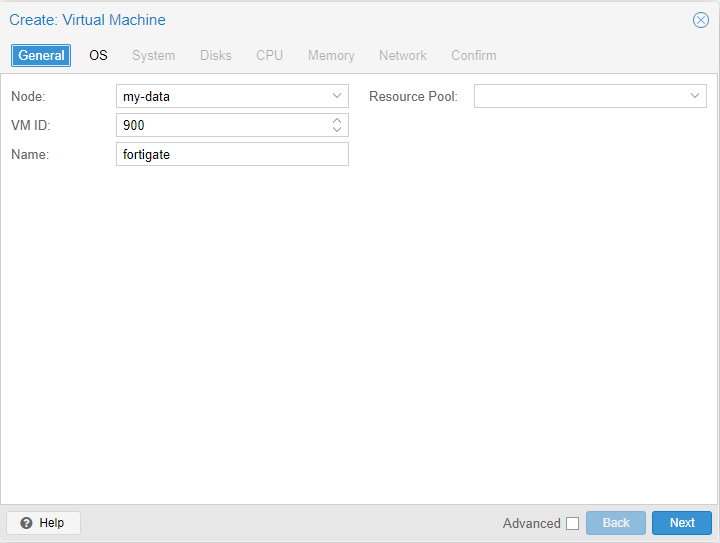The height and width of the screenshot is (543, 720).
Task: Open the CPU tab
Action: coord(269,56)
